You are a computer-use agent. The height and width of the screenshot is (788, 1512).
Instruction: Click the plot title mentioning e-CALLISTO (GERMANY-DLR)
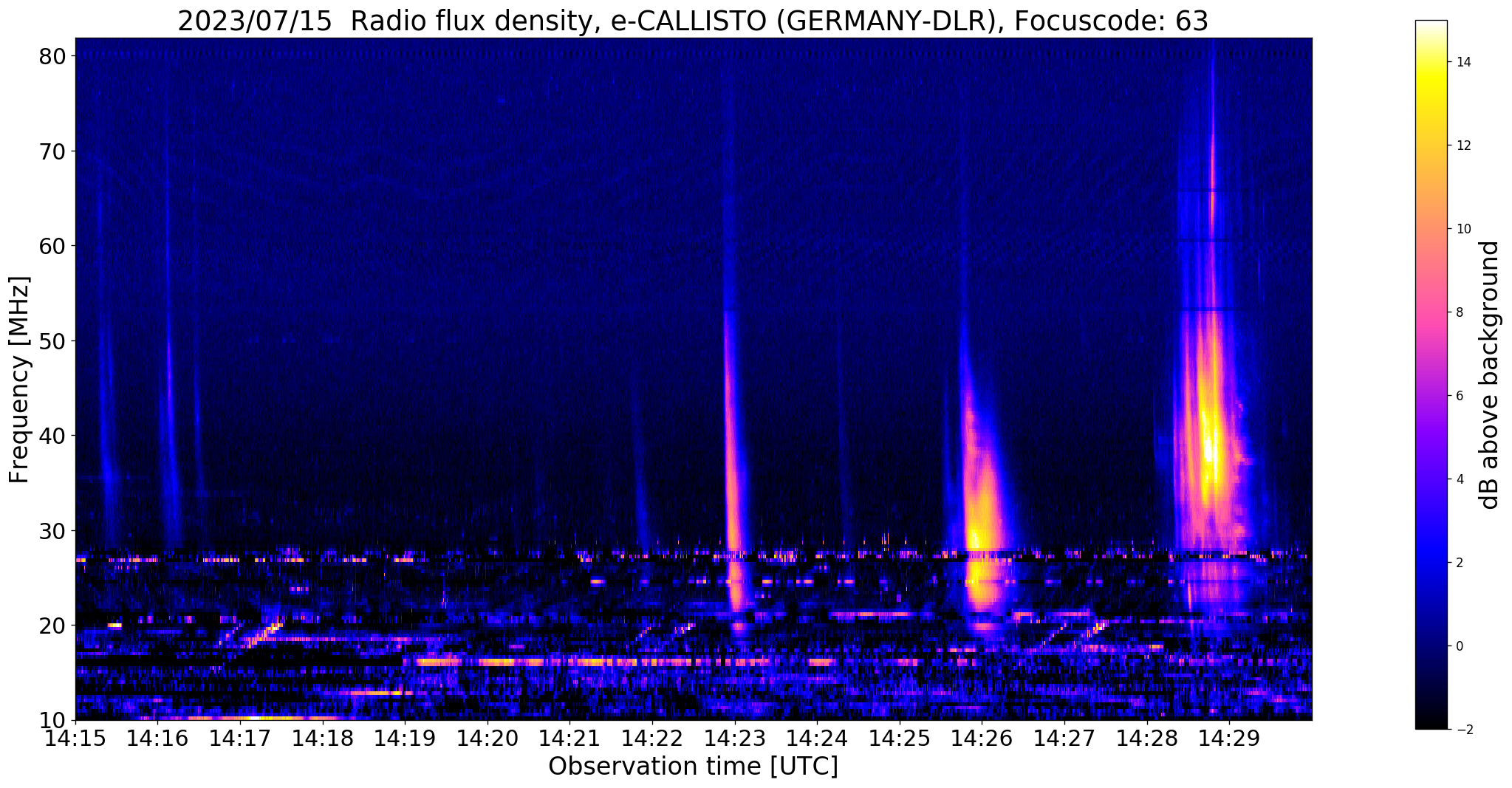pyautogui.click(x=693, y=21)
